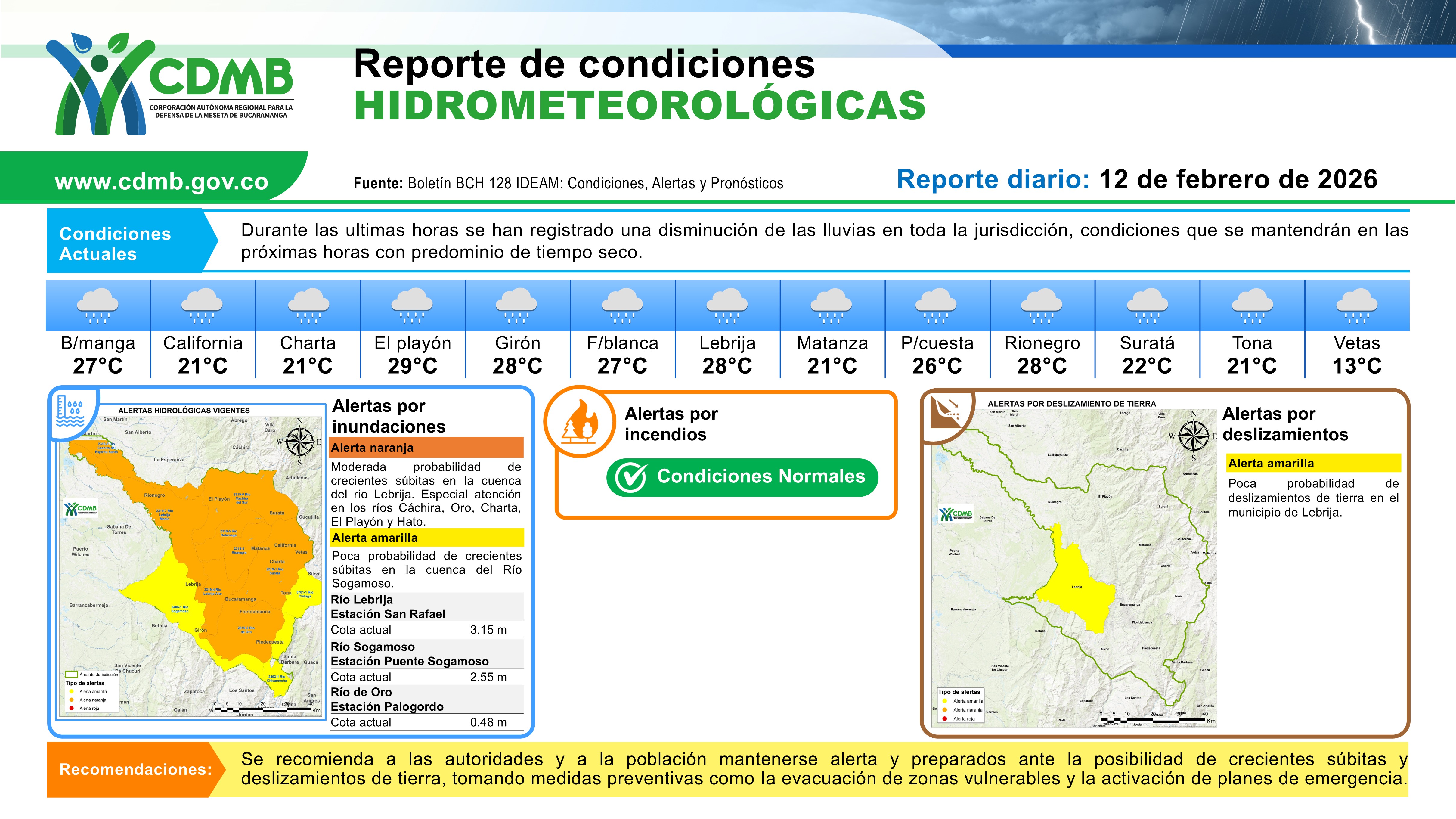Click the wildfire icon in orange circle

(580, 422)
